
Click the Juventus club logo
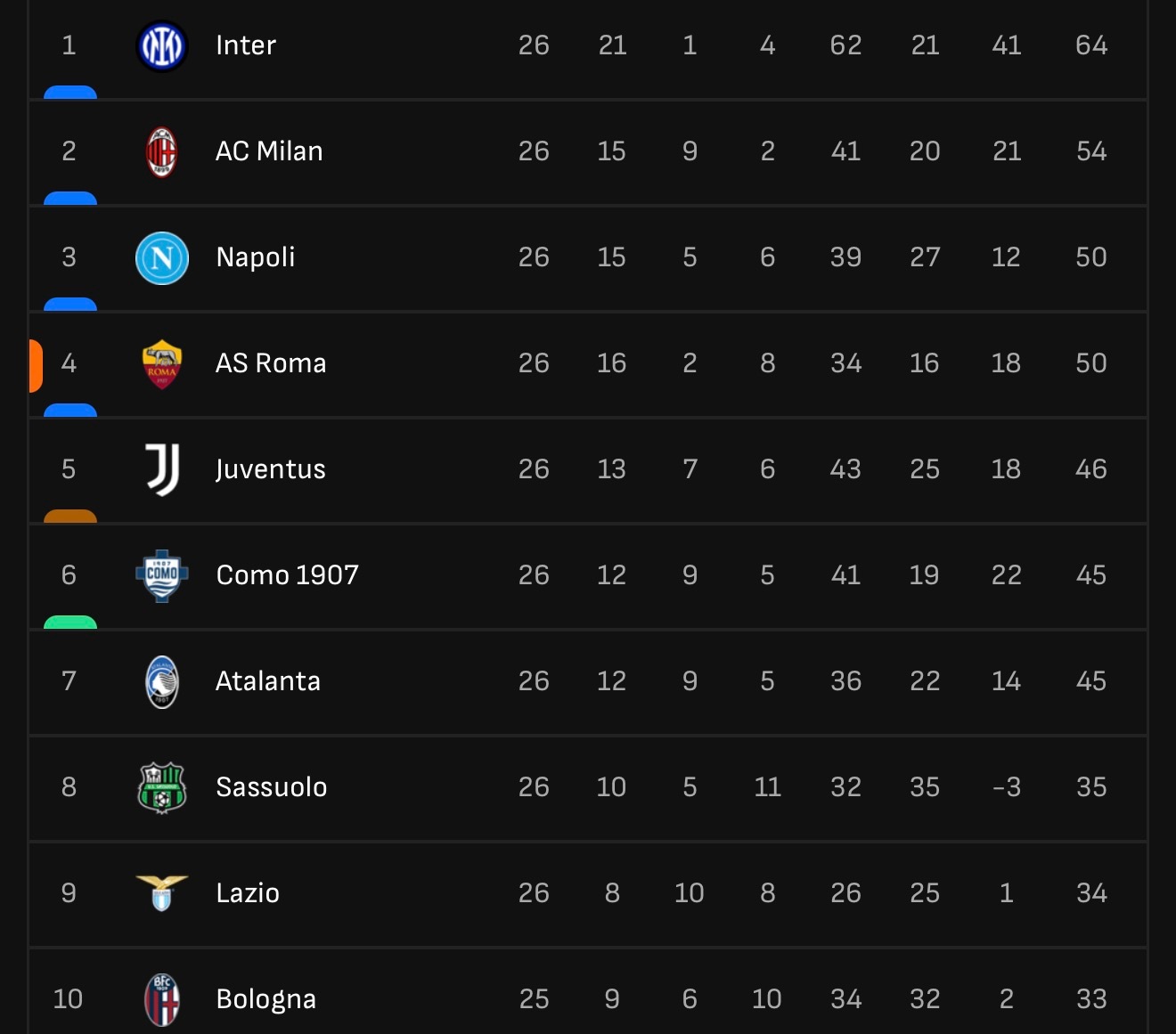point(162,469)
